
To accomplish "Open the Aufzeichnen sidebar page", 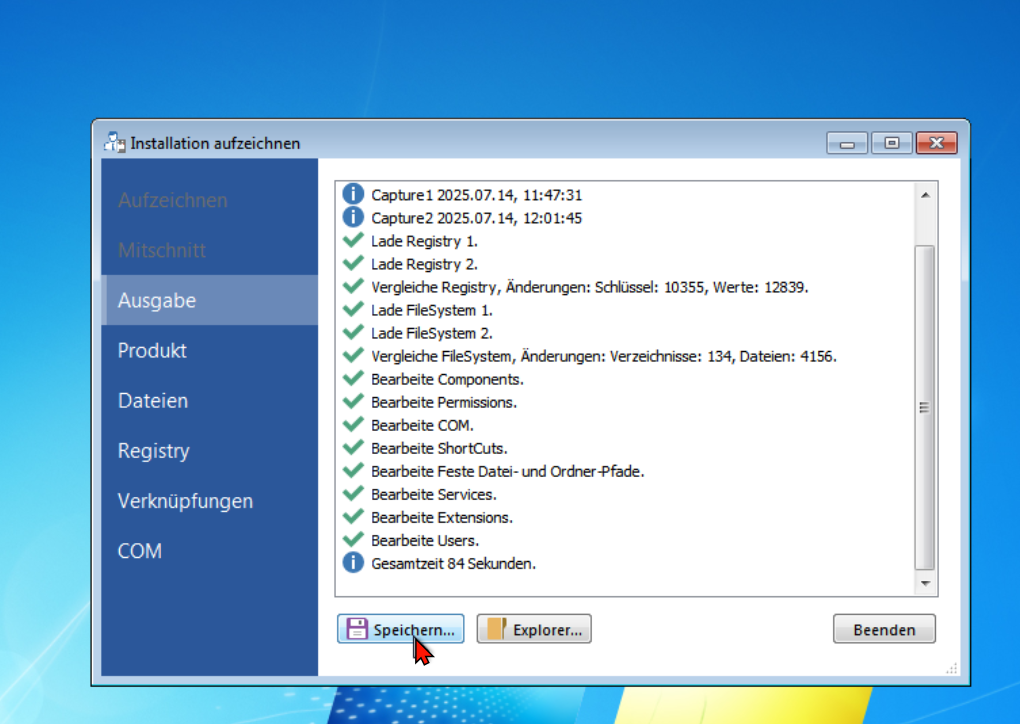I will click(x=209, y=200).
